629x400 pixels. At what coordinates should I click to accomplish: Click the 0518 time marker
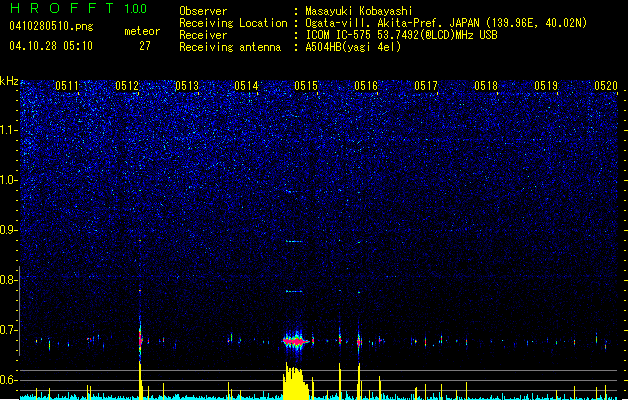tap(486, 86)
